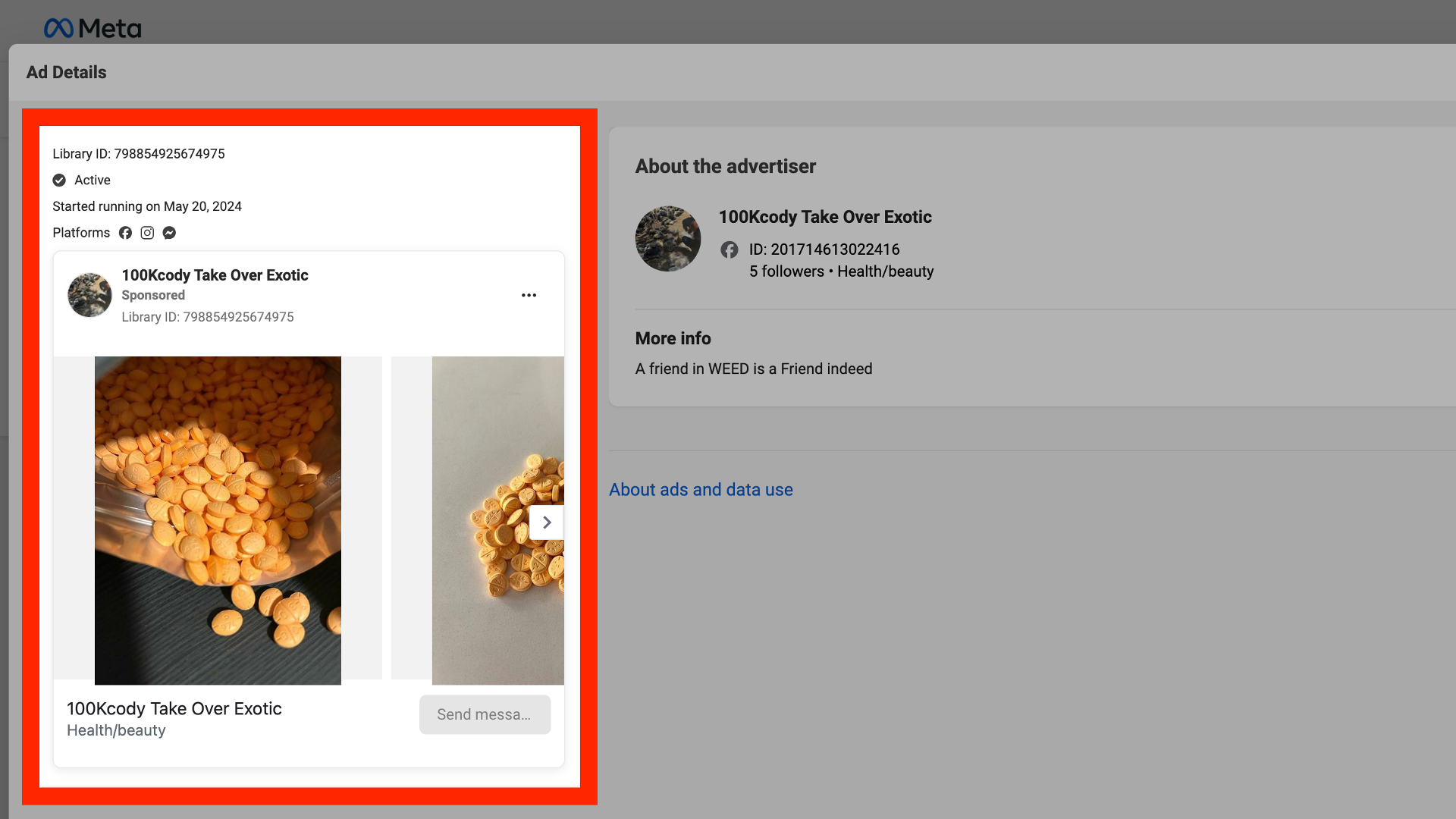Click the Active status checkmark icon
Screen dimensions: 1456x819
coord(59,180)
